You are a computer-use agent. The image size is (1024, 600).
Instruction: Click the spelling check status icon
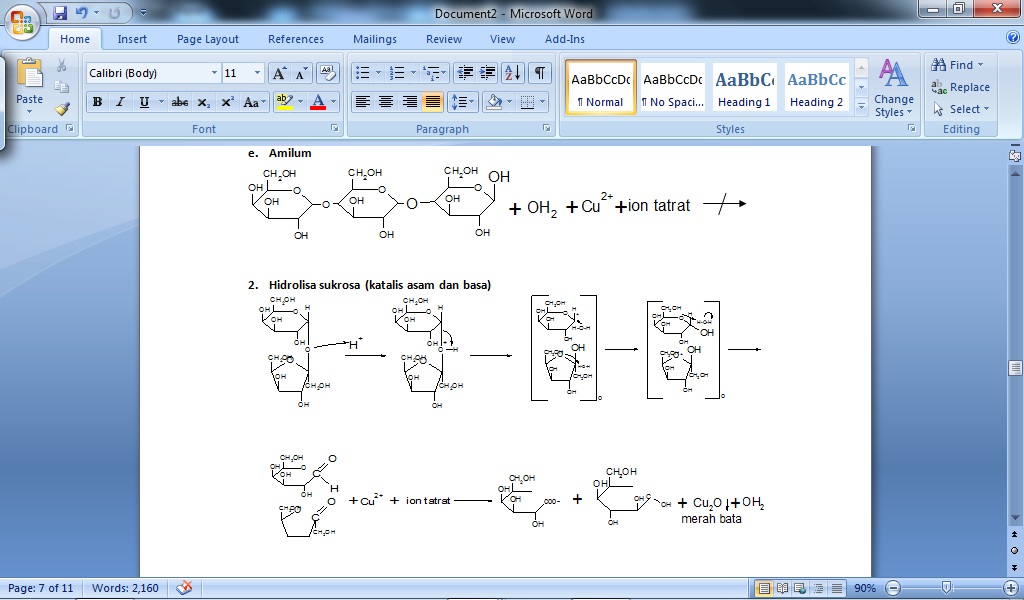point(184,588)
